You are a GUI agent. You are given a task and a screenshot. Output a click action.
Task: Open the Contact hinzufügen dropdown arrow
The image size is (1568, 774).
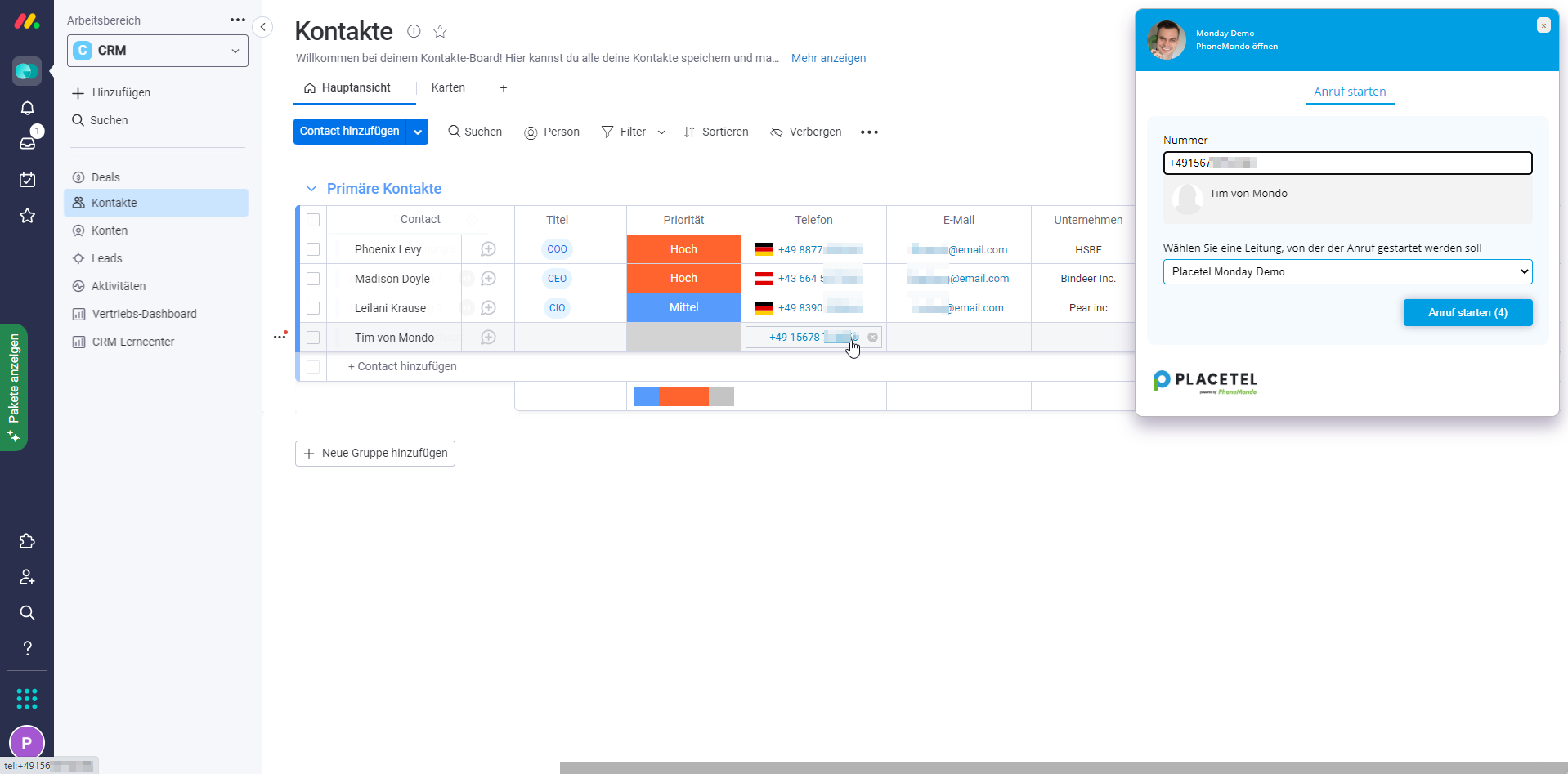(x=418, y=132)
